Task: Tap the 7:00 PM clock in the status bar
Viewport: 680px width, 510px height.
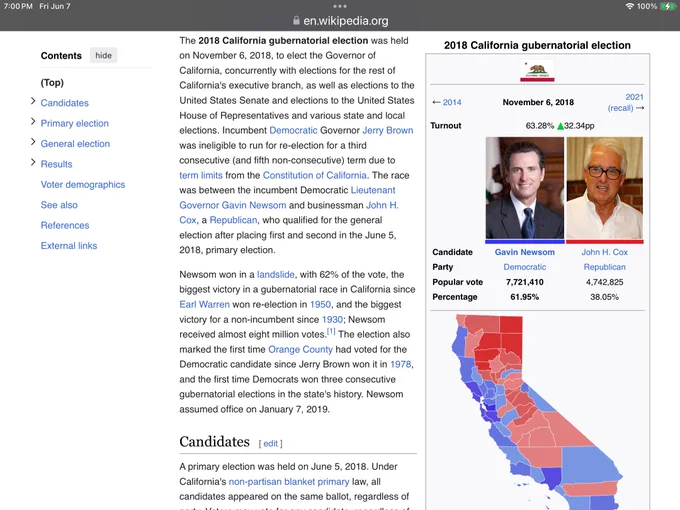Action: click(18, 7)
